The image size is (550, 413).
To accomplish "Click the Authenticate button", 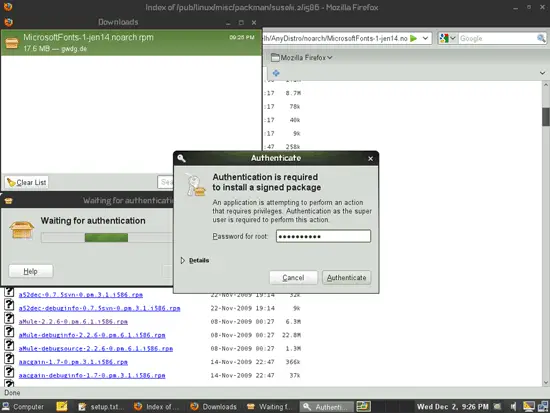I will pyautogui.click(x=347, y=278).
